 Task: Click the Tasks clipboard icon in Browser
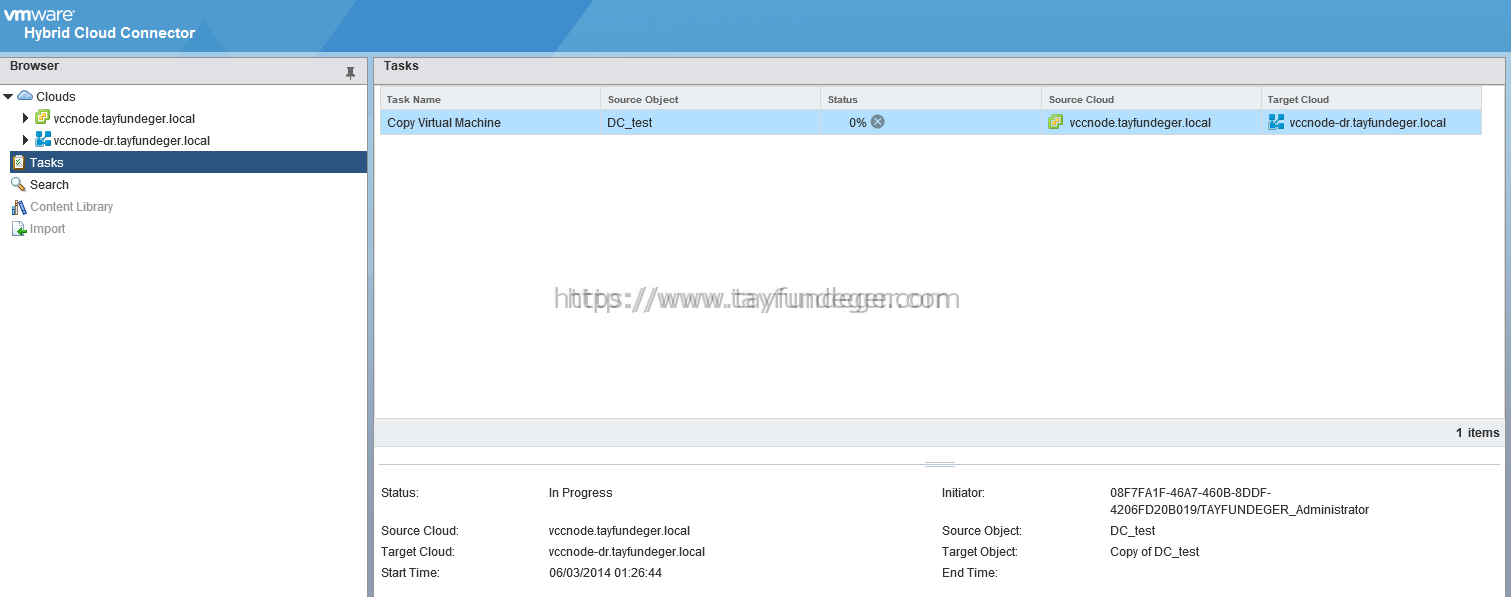(x=18, y=162)
